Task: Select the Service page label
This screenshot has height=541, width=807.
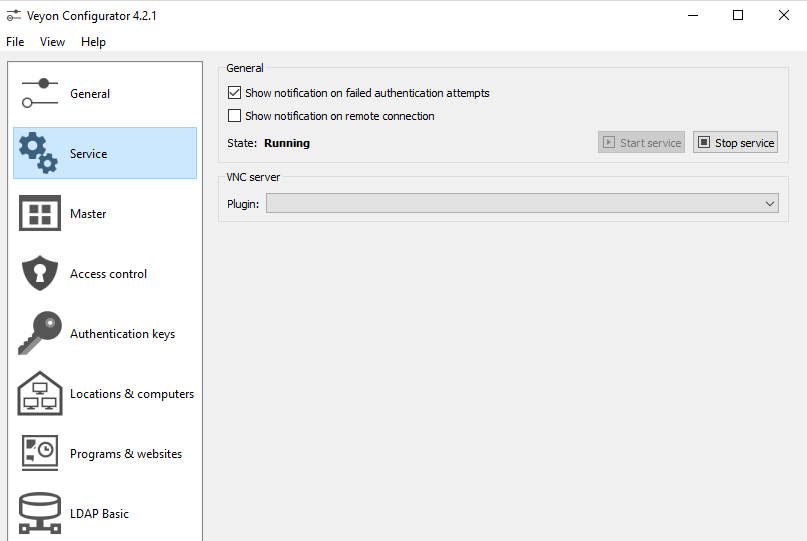Action: (x=89, y=153)
